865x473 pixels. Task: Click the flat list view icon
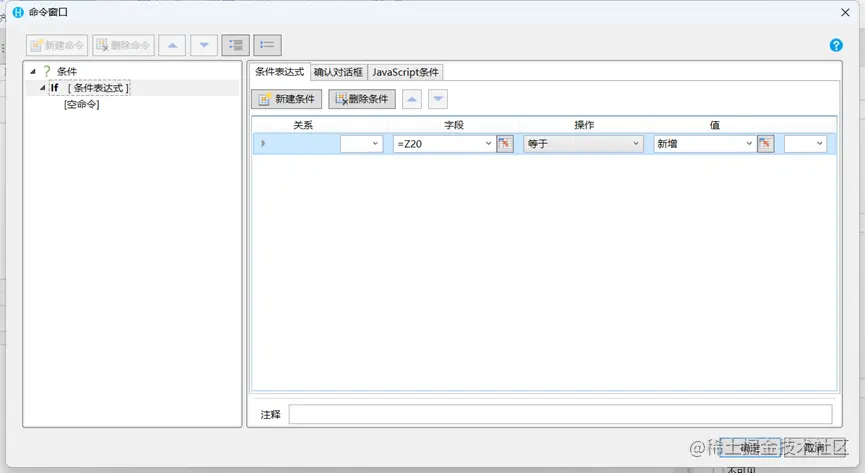268,45
